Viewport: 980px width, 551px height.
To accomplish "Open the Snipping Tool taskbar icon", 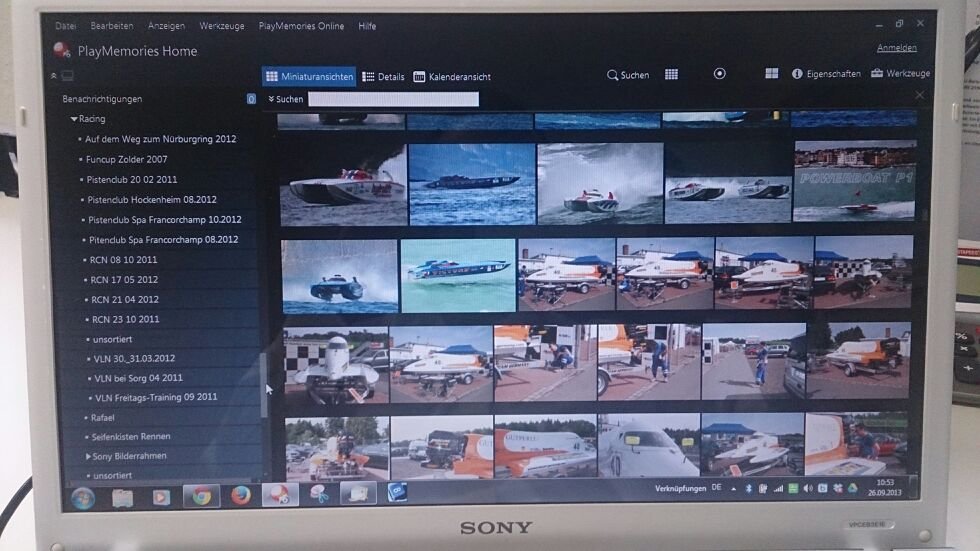I will [x=319, y=494].
